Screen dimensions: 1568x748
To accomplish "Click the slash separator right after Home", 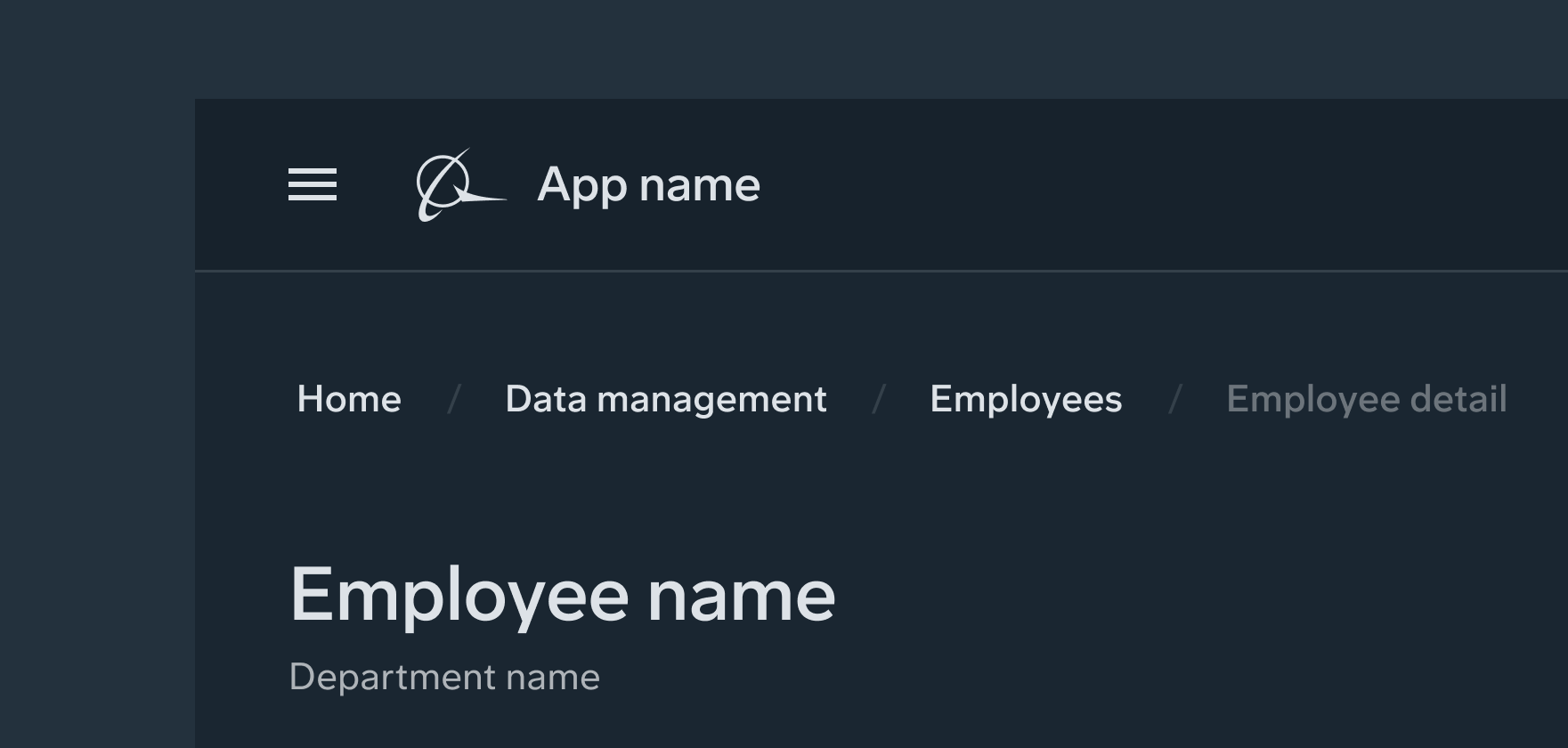I will (453, 399).
